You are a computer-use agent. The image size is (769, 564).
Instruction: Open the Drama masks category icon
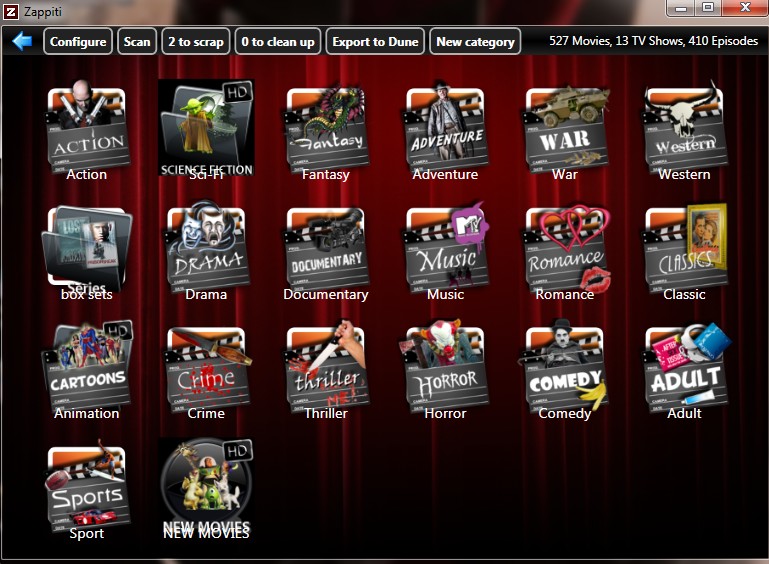(206, 248)
